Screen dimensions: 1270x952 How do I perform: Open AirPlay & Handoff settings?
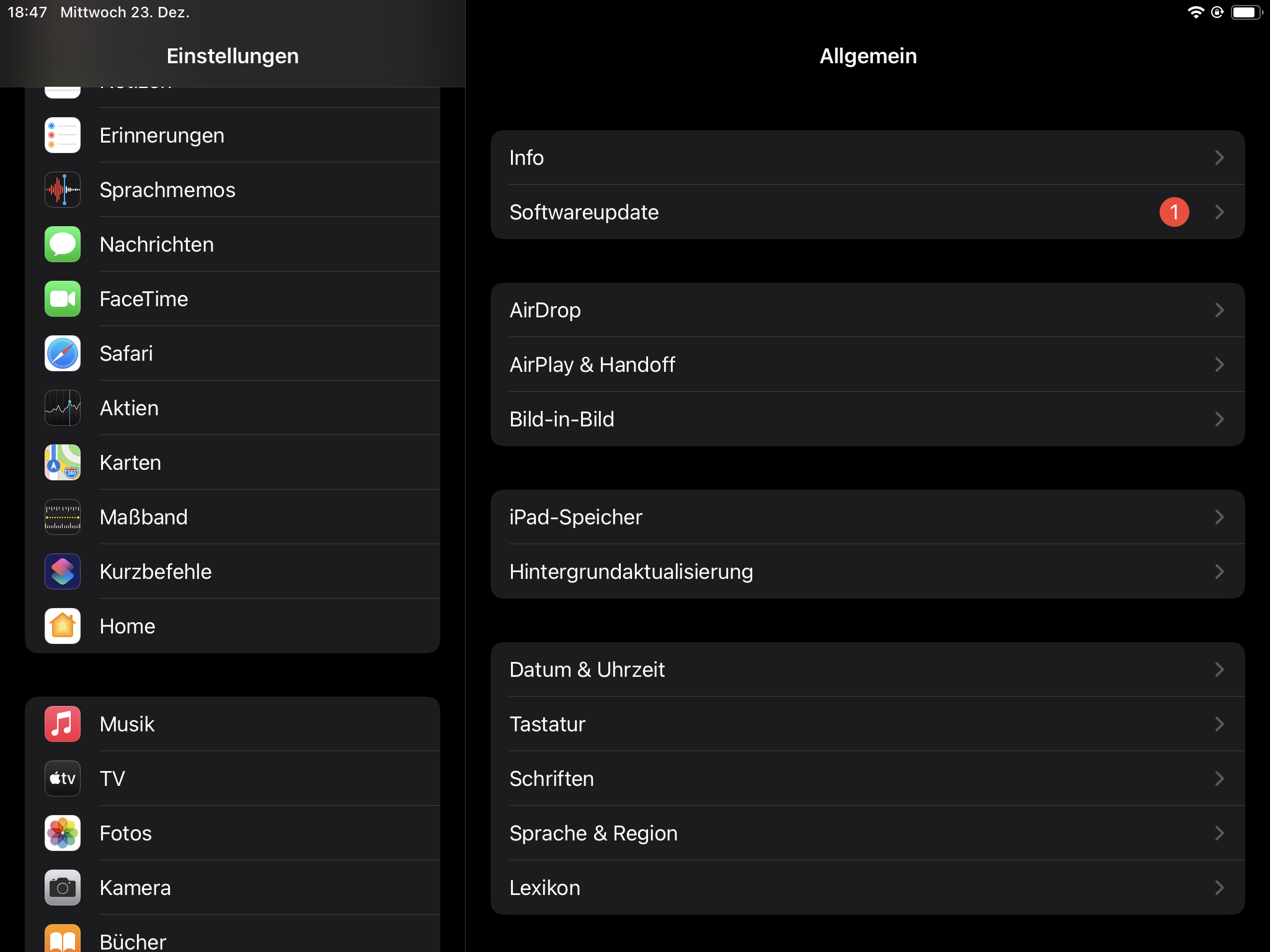coord(867,364)
